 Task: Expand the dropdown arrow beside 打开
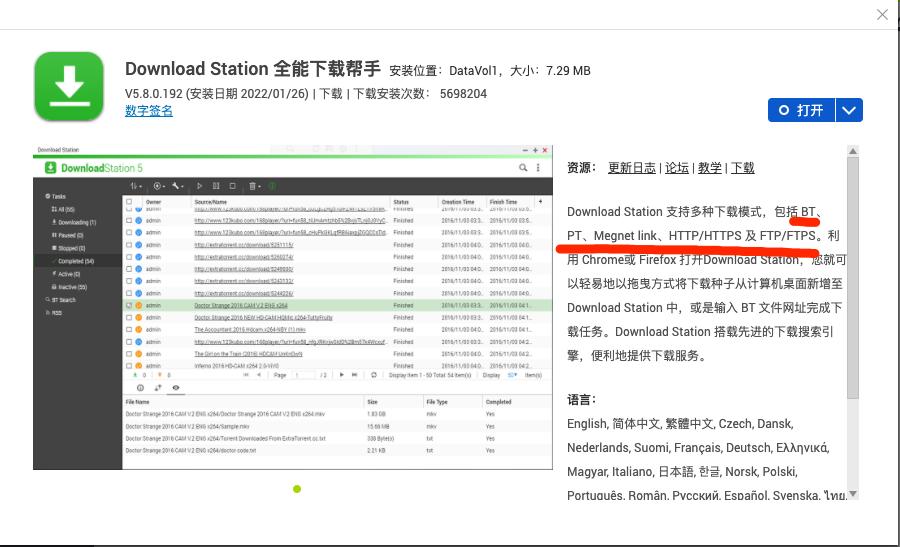pyautogui.click(x=849, y=110)
